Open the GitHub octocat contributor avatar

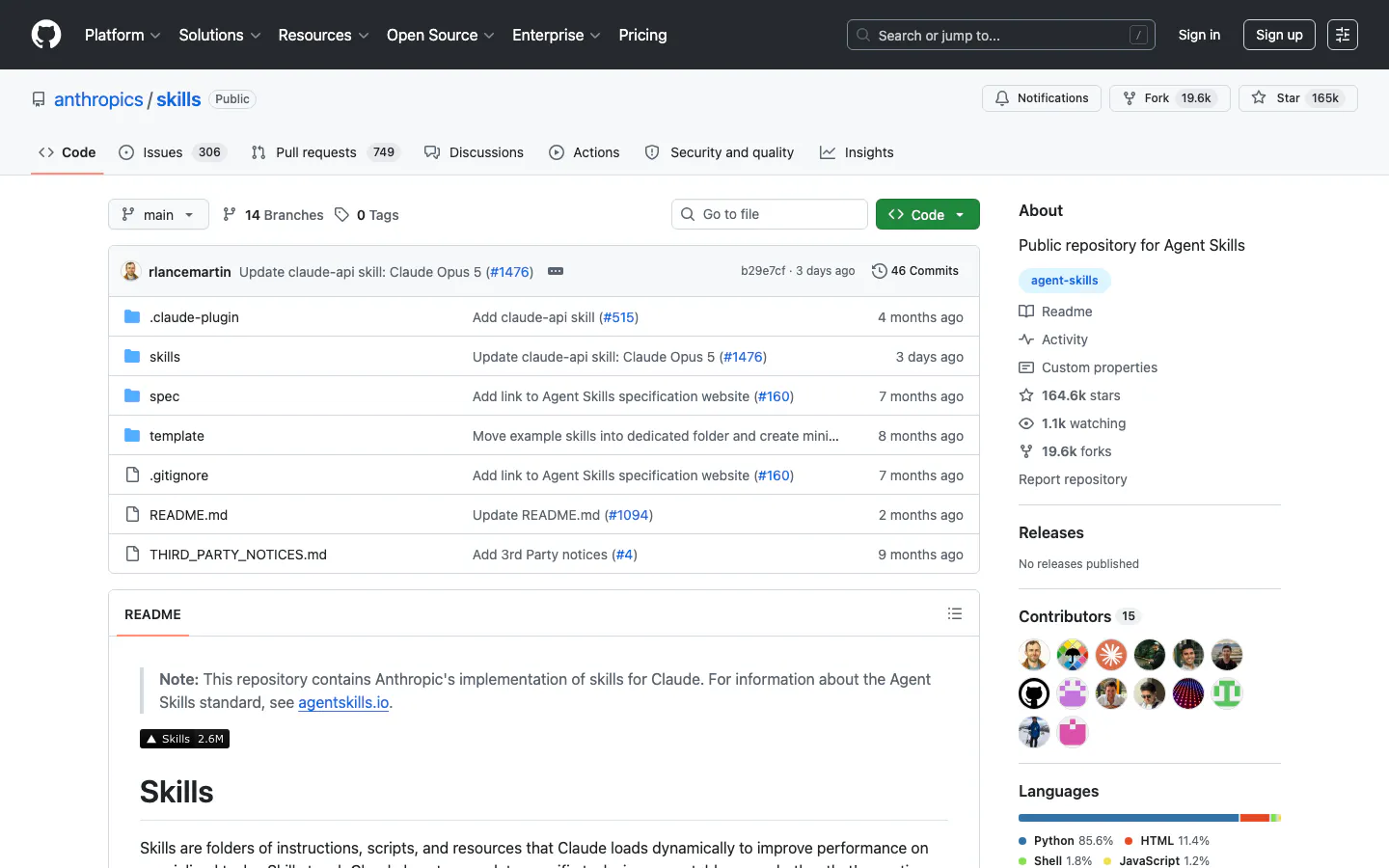point(1034,693)
